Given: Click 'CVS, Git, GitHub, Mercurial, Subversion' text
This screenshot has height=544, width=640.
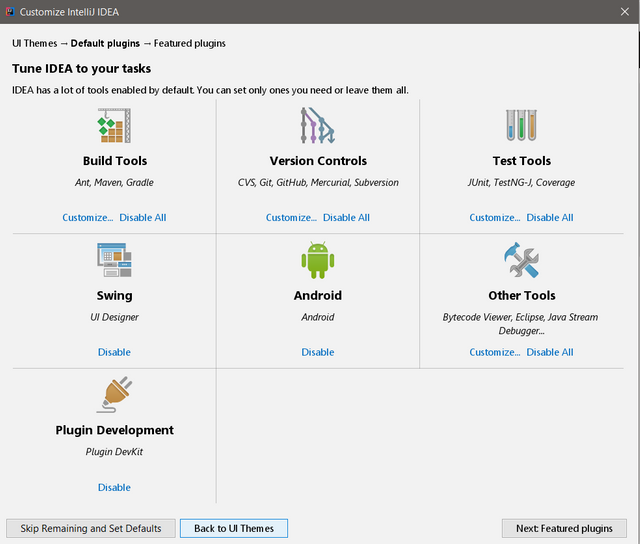Looking at the screenshot, I should [318, 182].
